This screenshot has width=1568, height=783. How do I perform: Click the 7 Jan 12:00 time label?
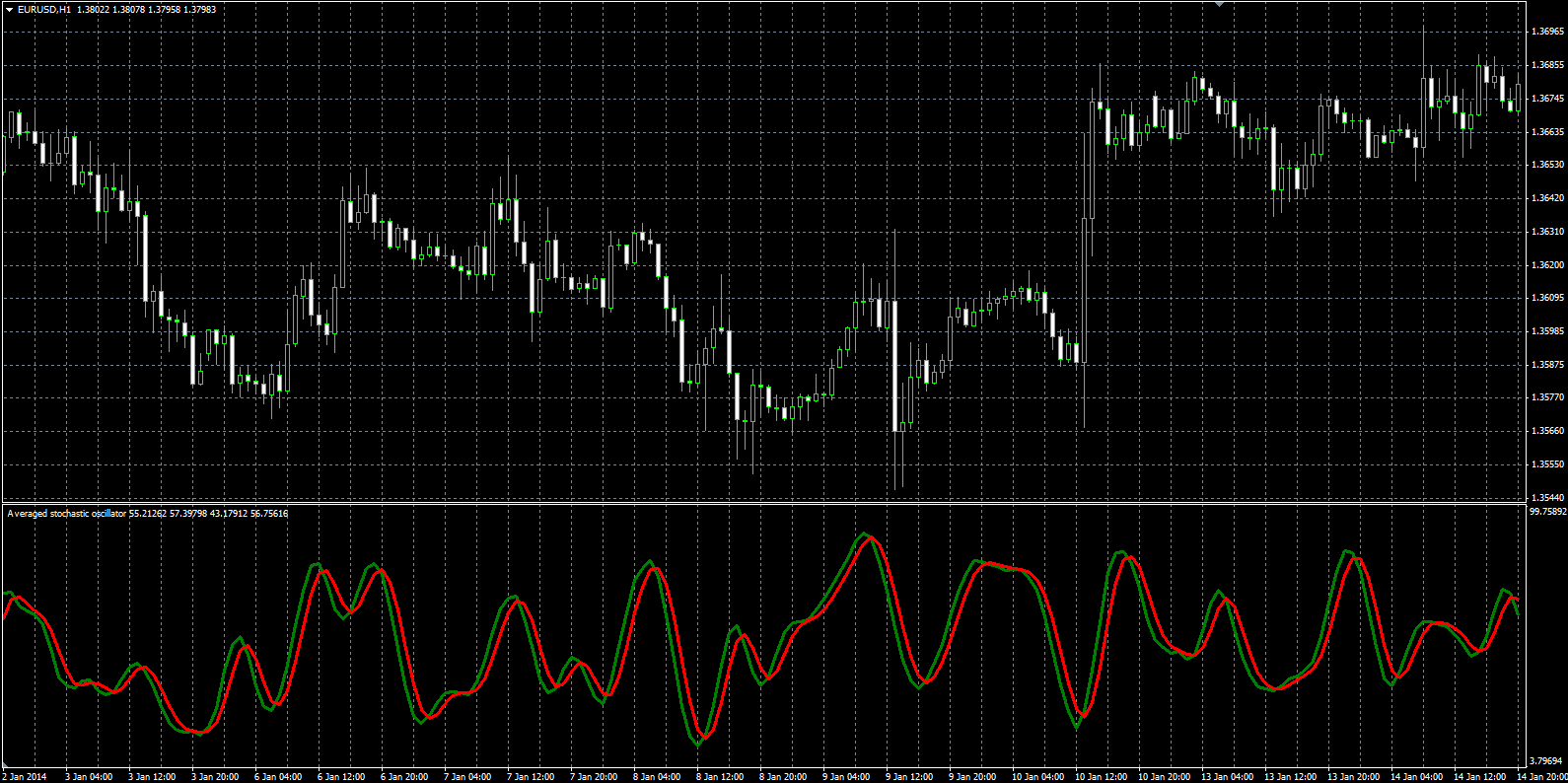pos(531,777)
